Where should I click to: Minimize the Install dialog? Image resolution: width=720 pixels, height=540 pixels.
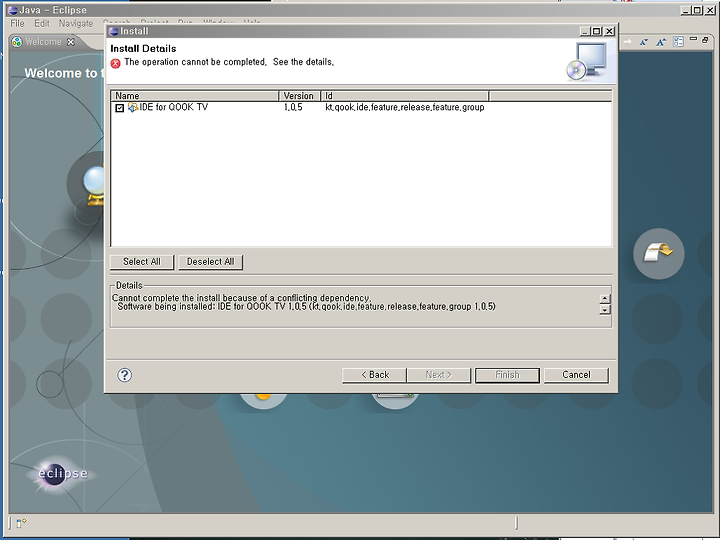click(x=585, y=31)
